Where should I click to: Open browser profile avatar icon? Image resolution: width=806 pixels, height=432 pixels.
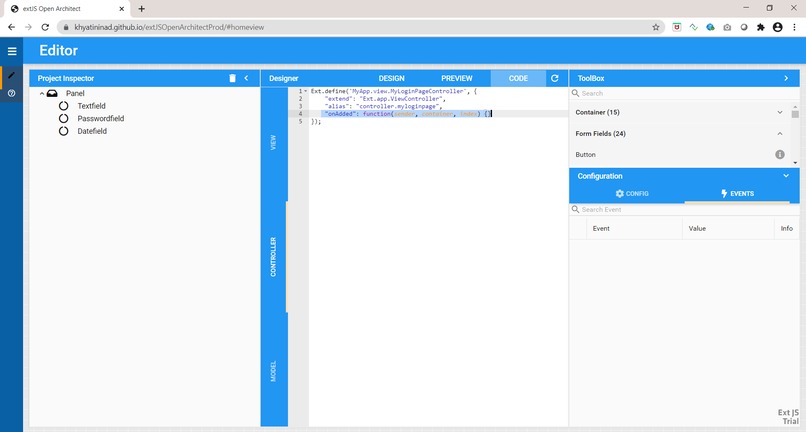tap(777, 27)
